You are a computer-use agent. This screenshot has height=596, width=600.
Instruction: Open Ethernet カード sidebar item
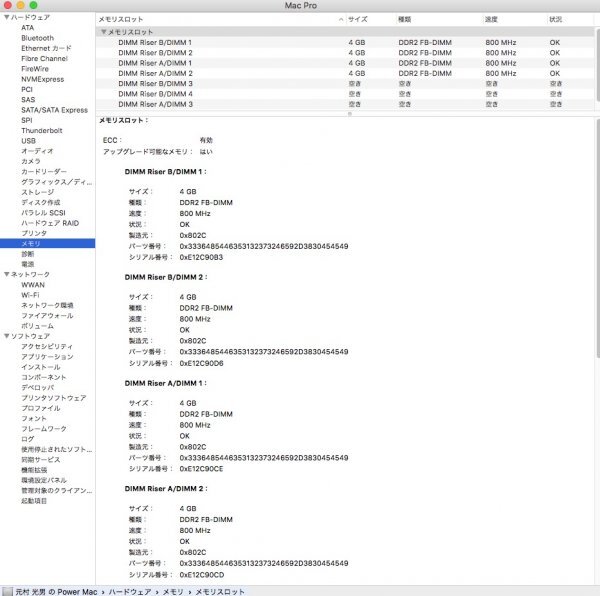[x=46, y=48]
